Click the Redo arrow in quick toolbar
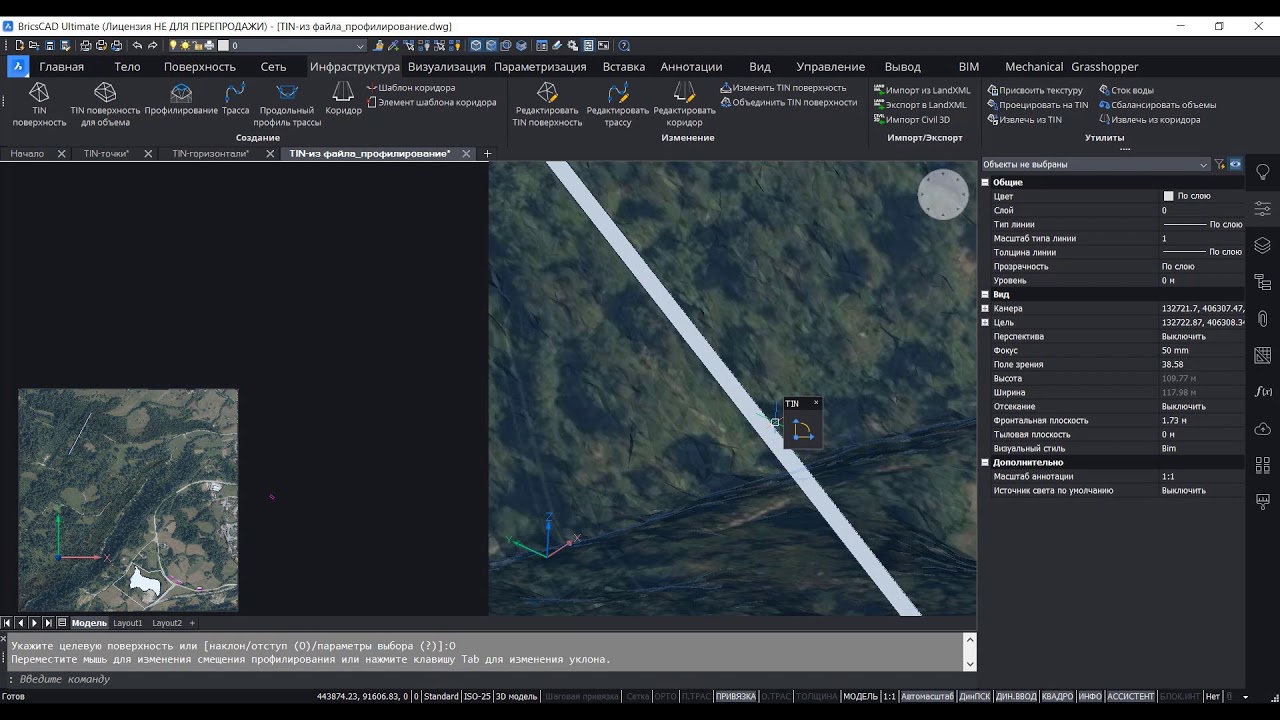 pos(153,46)
